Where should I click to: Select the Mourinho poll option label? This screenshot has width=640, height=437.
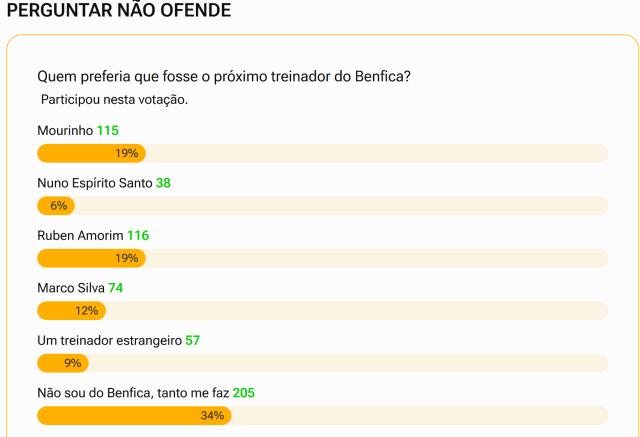[65, 130]
